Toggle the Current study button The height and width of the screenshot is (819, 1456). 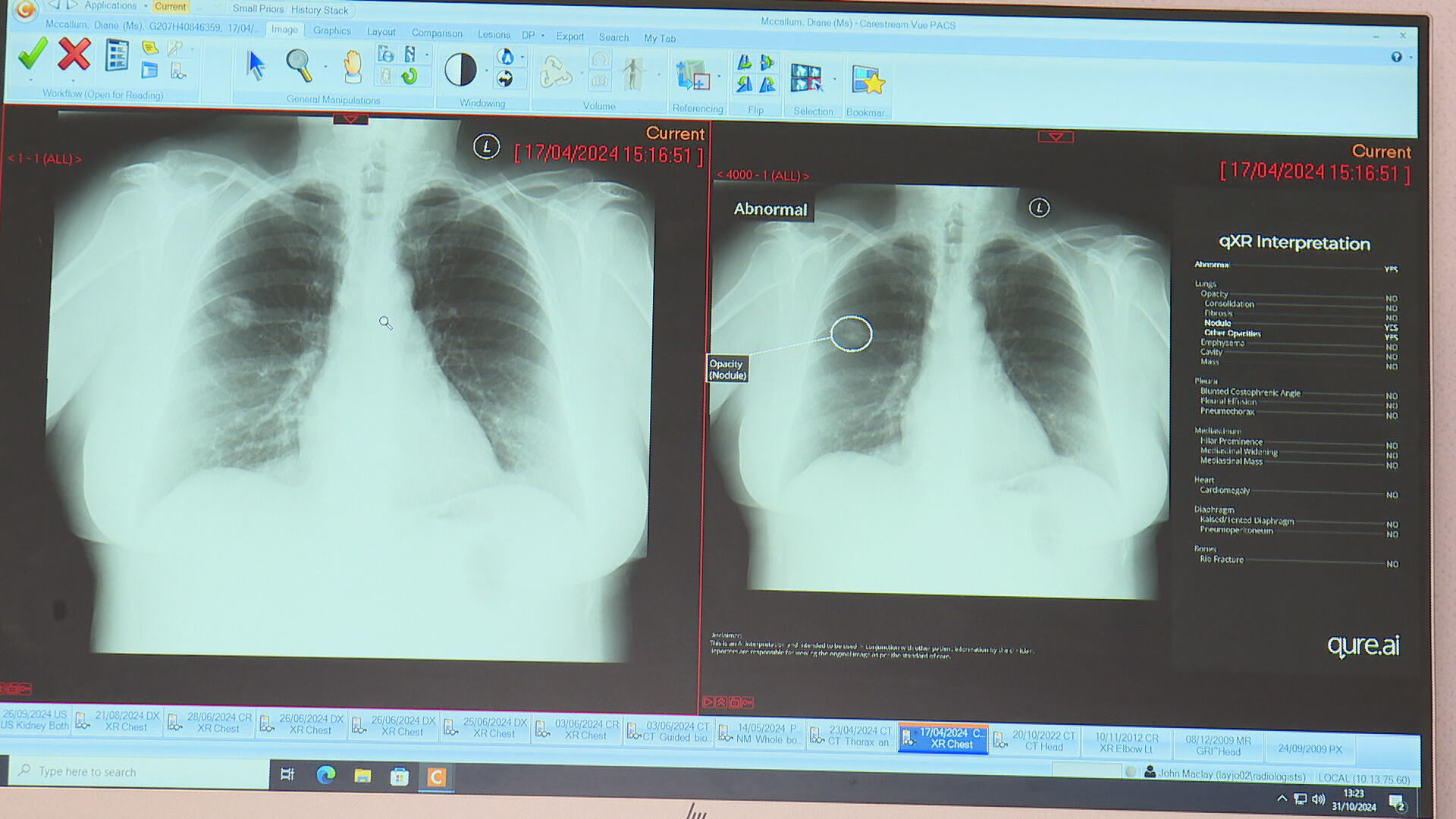point(170,6)
